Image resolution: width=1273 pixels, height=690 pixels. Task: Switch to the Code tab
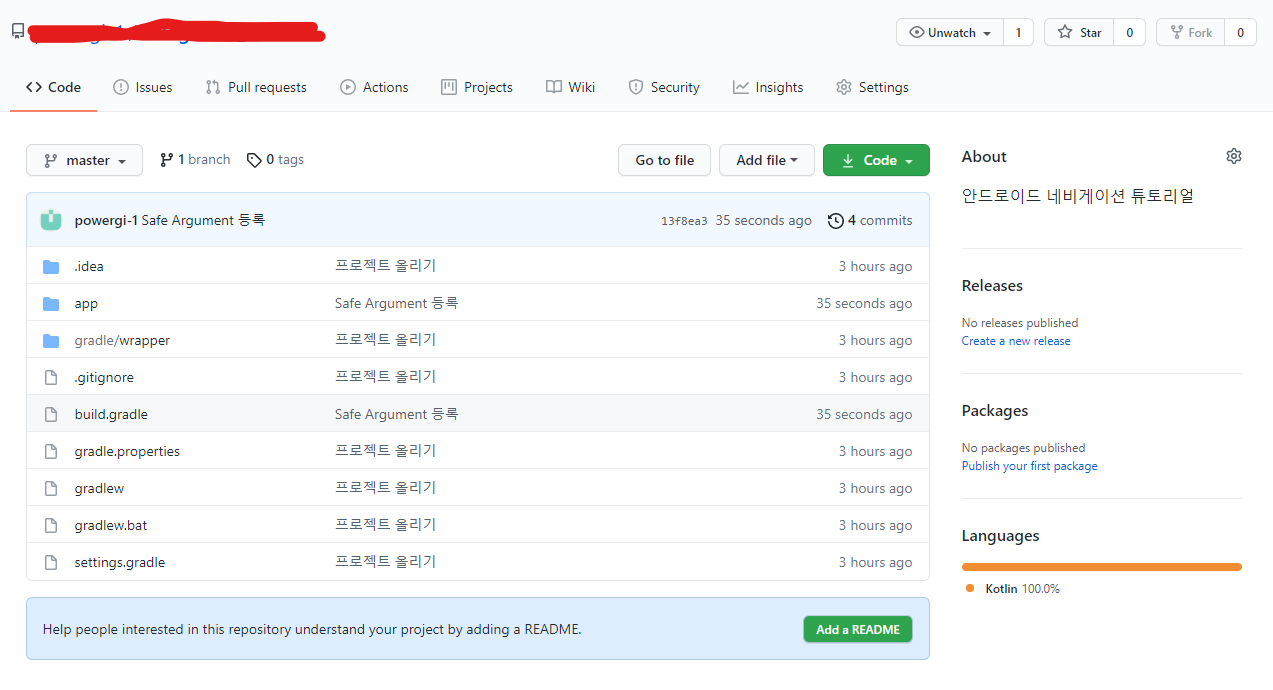pyautogui.click(x=54, y=87)
